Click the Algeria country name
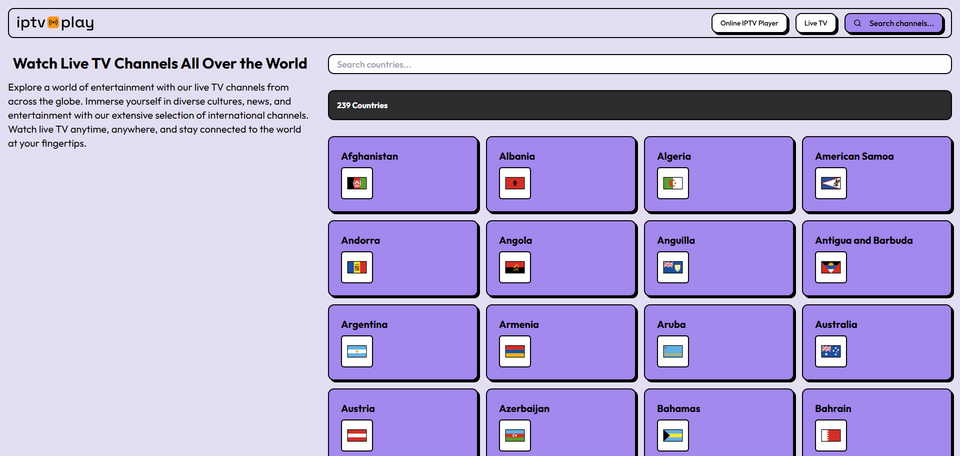960x456 pixels. click(674, 156)
